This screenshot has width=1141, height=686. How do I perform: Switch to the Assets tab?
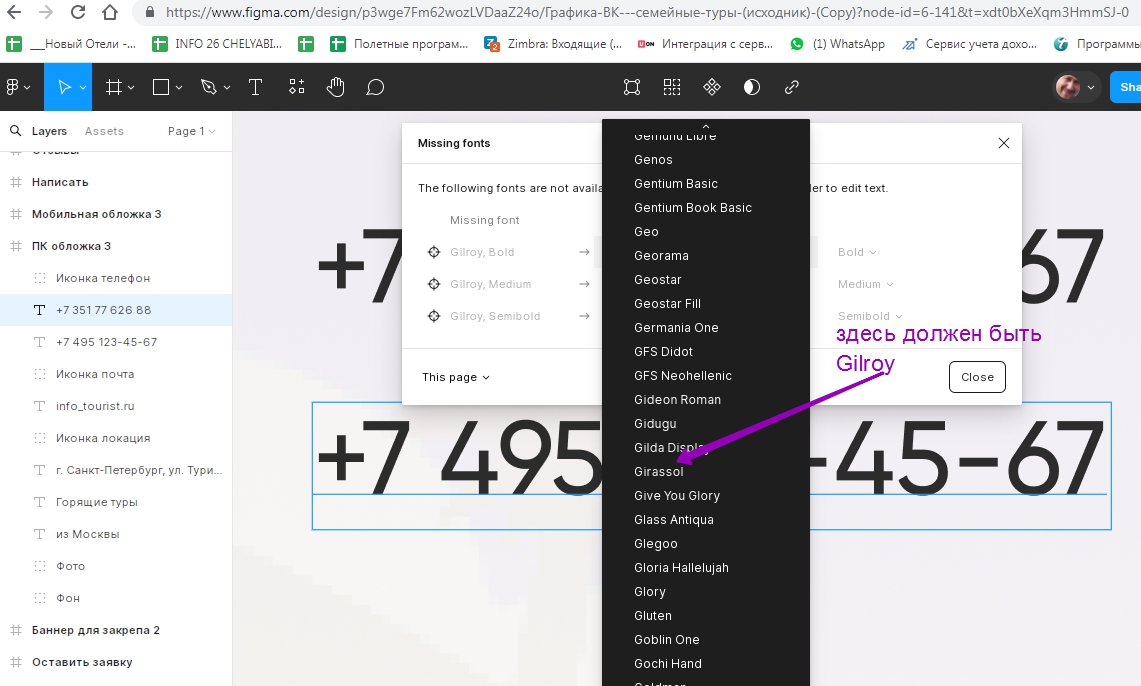click(104, 131)
